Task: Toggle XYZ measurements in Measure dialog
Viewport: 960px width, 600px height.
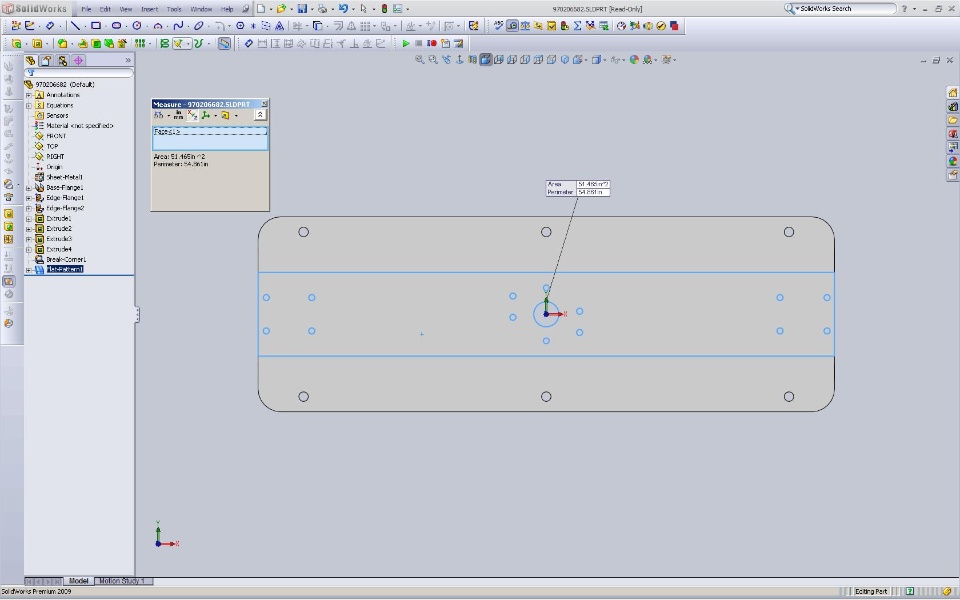Action: tap(192, 115)
